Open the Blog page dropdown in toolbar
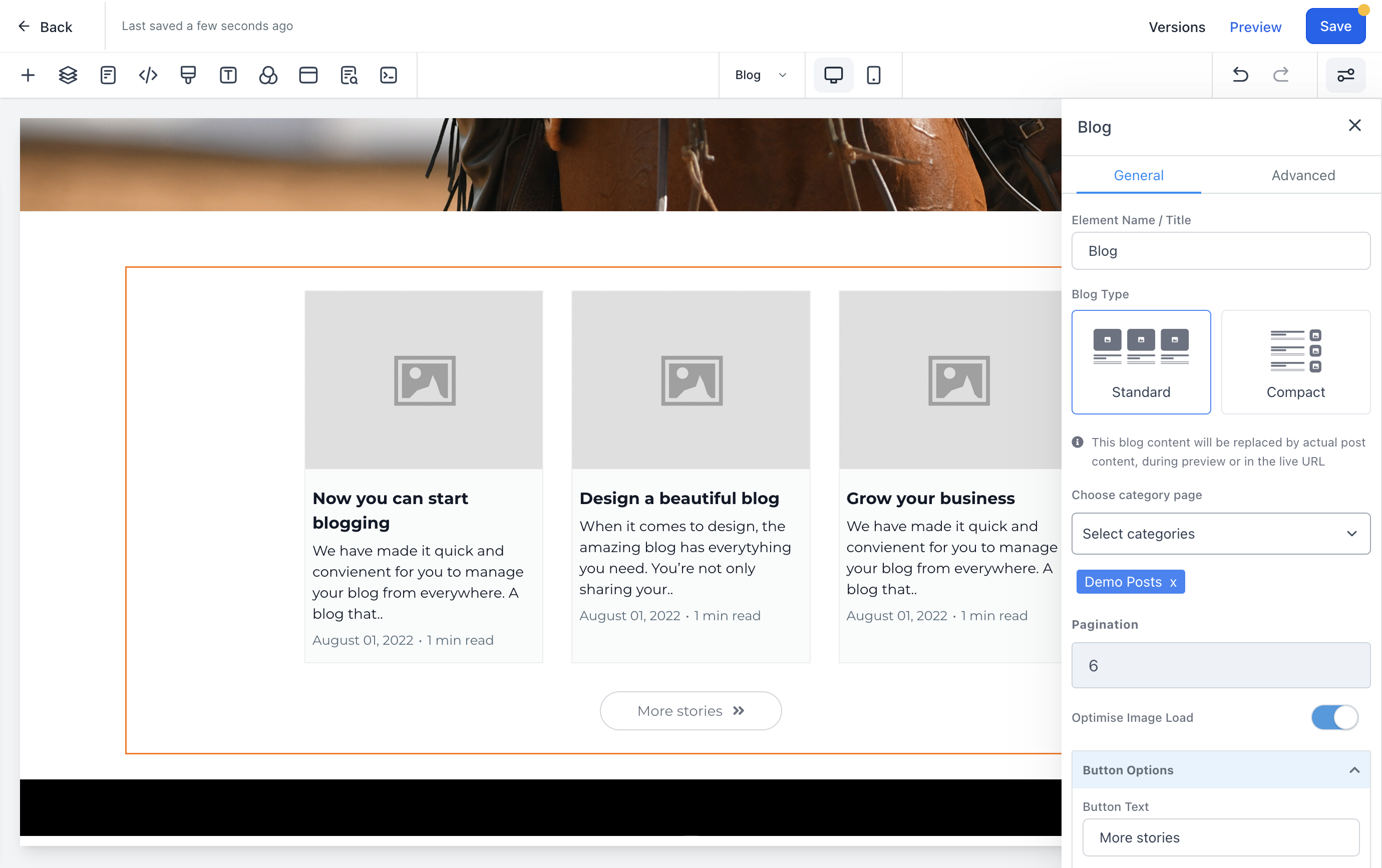The image size is (1382, 868). click(761, 75)
